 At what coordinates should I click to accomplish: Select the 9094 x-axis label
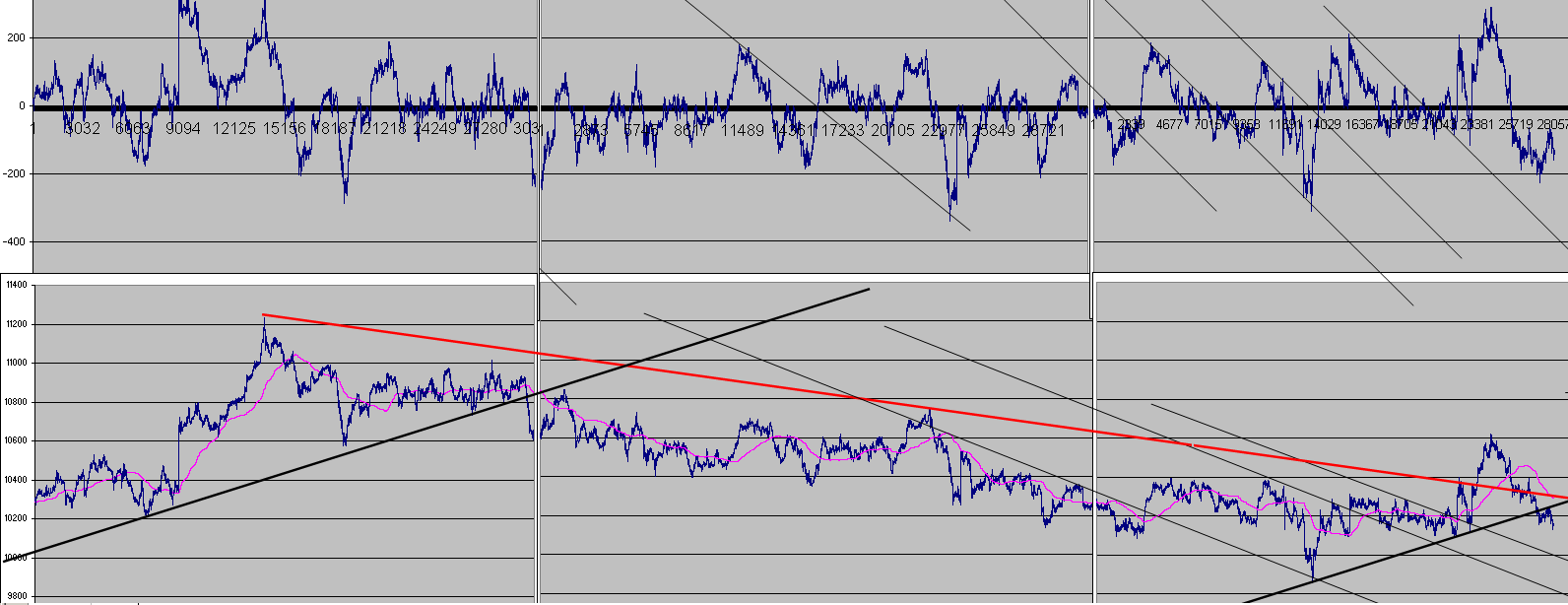point(184,129)
